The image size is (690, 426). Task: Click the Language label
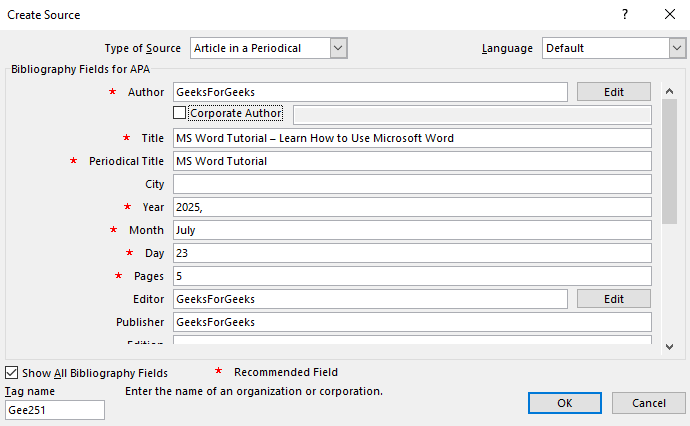507,48
